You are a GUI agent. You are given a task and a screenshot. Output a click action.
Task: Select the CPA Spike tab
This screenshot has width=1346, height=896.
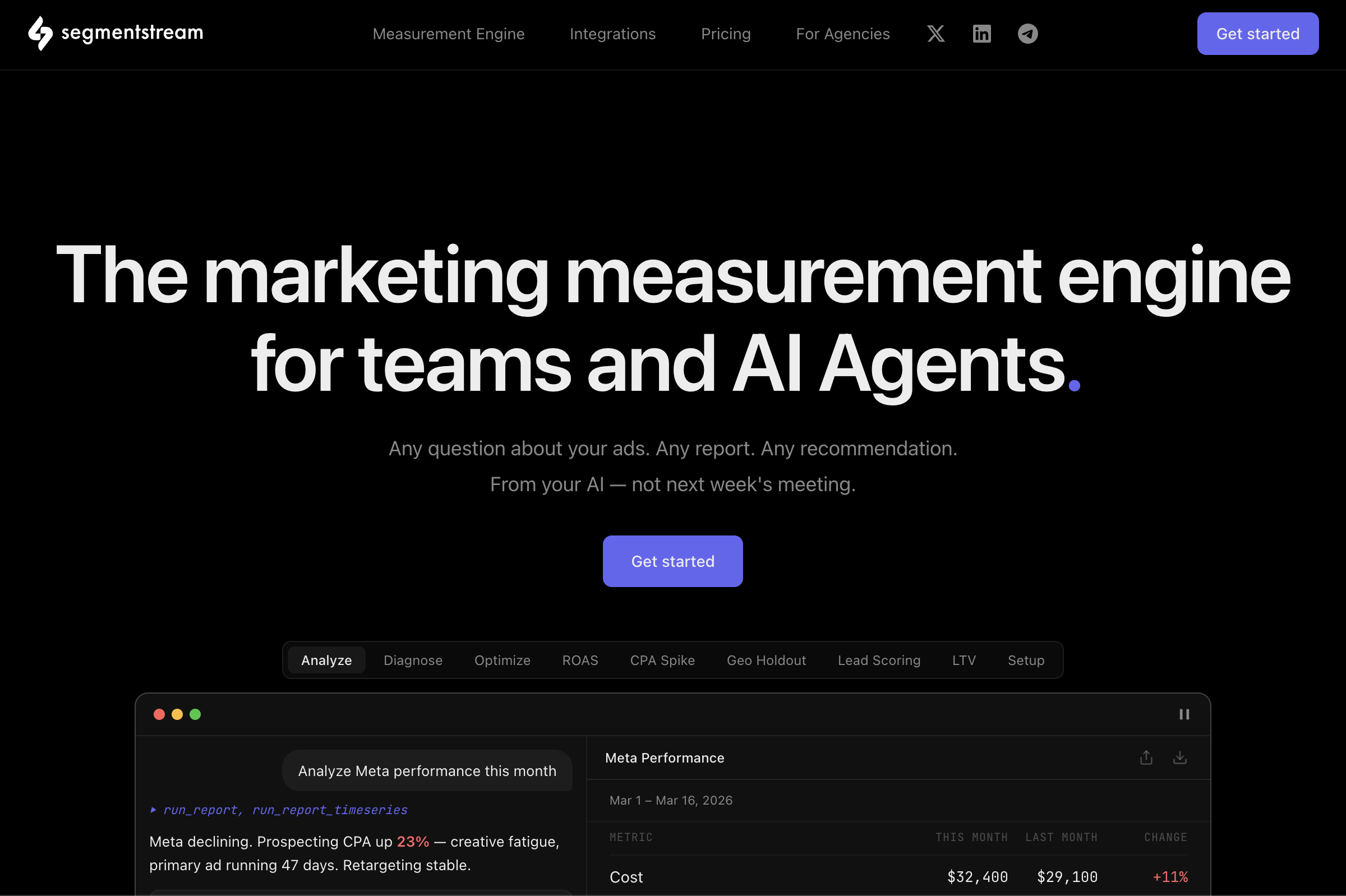662,660
